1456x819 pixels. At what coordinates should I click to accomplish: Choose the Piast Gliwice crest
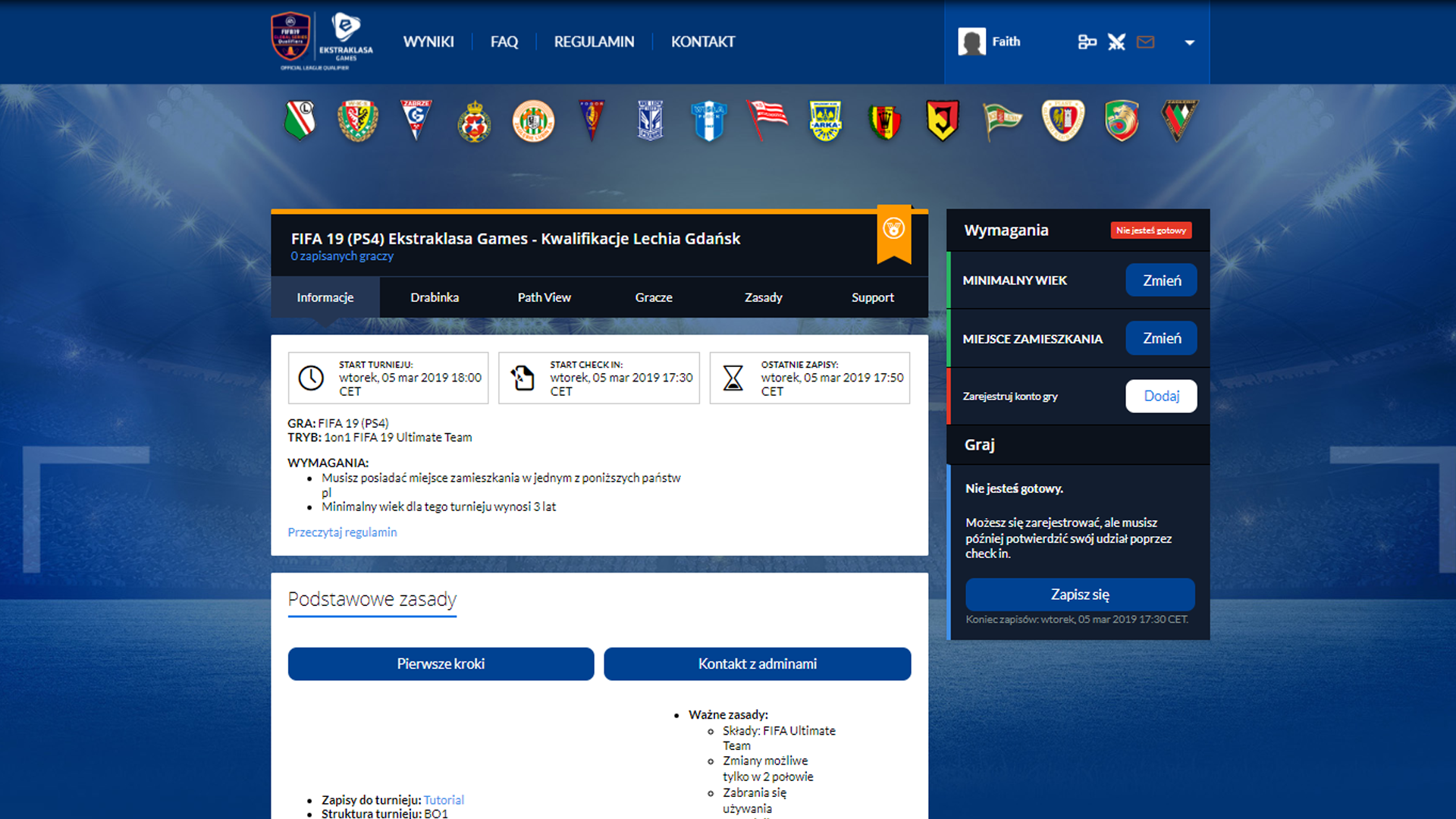[1063, 121]
